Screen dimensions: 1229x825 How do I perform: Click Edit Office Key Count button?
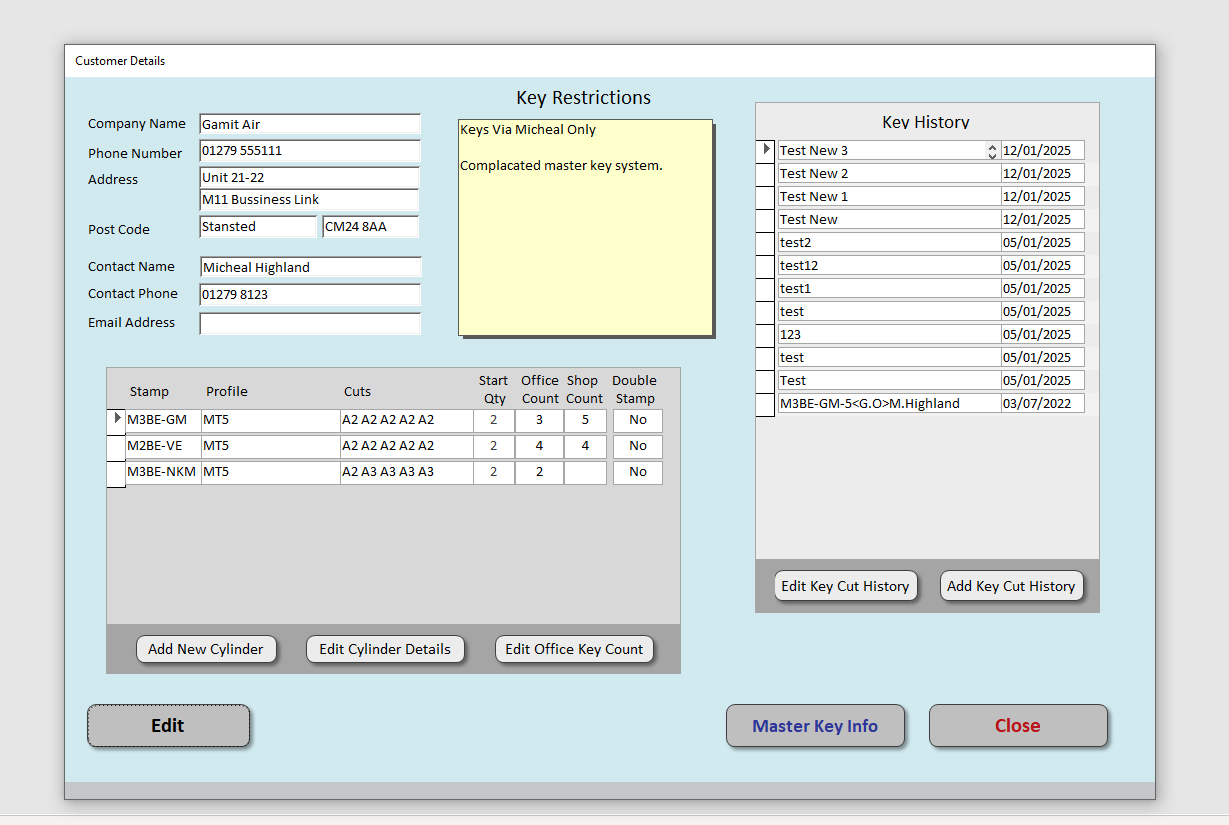point(574,649)
